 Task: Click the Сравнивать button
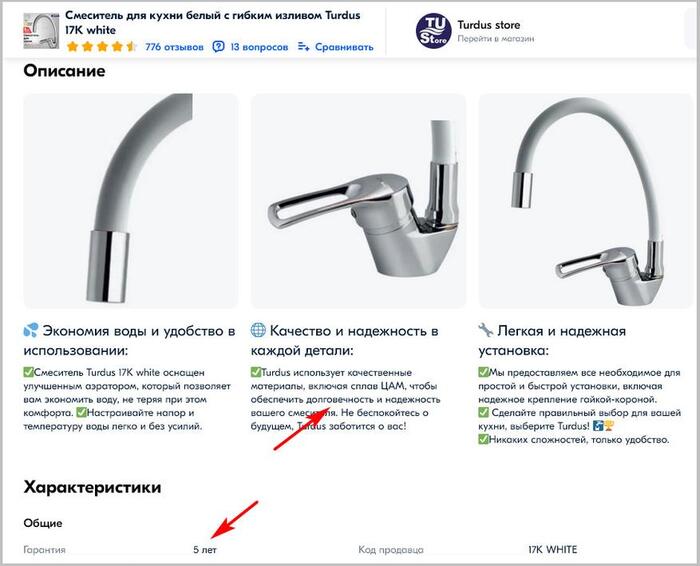(x=344, y=47)
